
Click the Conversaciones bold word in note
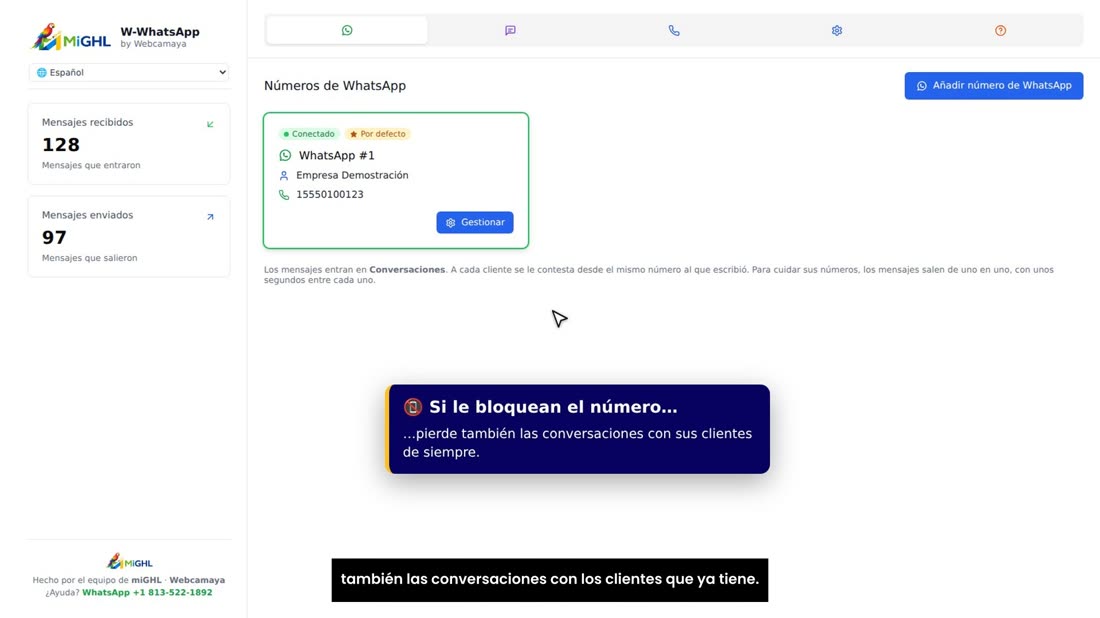[407, 269]
